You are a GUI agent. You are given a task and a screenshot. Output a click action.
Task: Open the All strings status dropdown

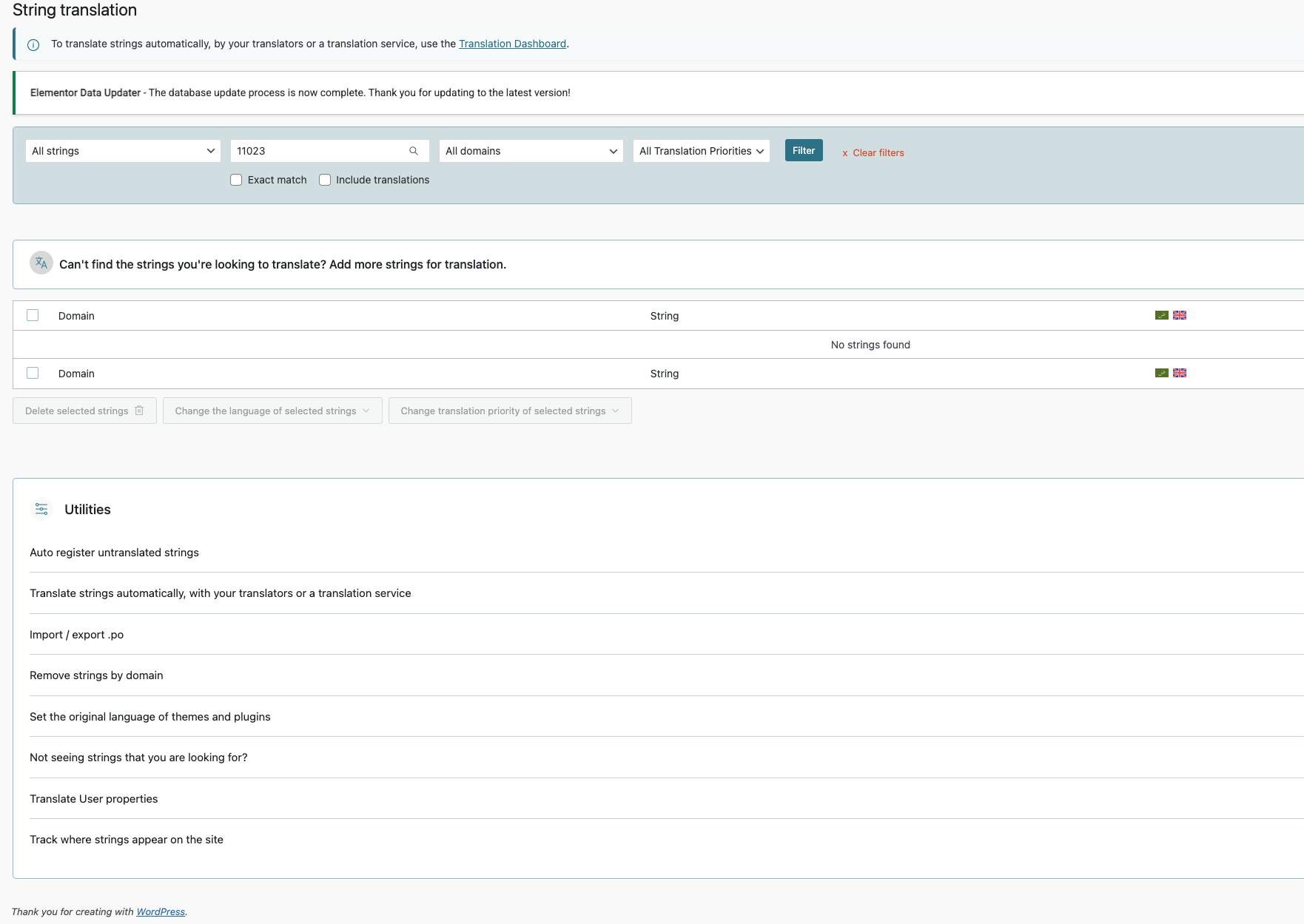[123, 151]
